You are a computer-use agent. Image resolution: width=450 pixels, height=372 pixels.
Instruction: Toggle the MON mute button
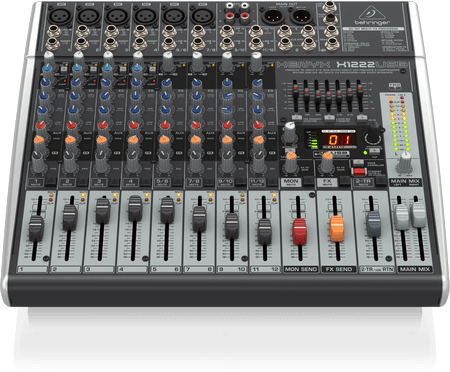291,182
